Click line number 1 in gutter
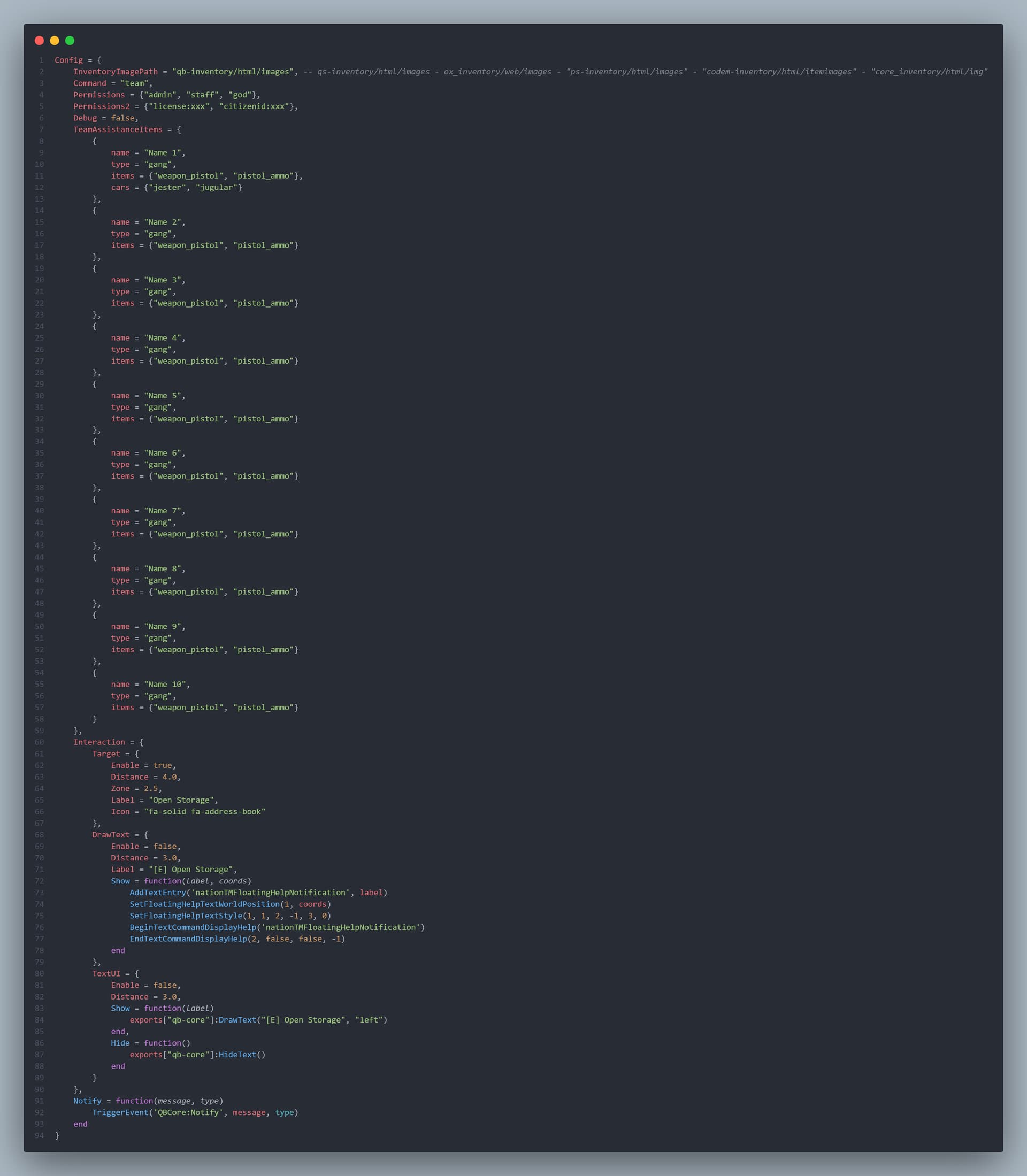 (x=41, y=60)
